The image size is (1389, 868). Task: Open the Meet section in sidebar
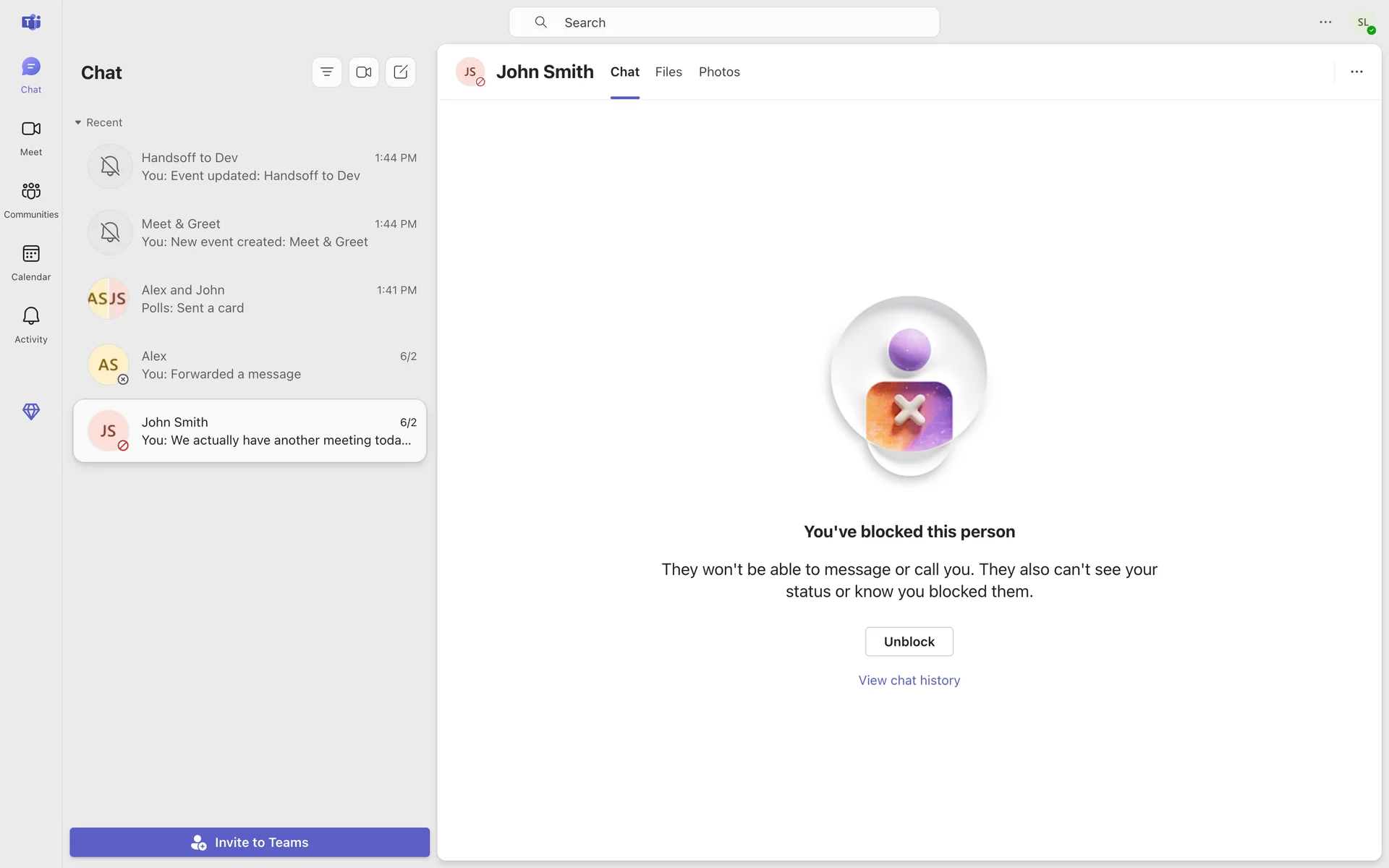[x=31, y=137]
